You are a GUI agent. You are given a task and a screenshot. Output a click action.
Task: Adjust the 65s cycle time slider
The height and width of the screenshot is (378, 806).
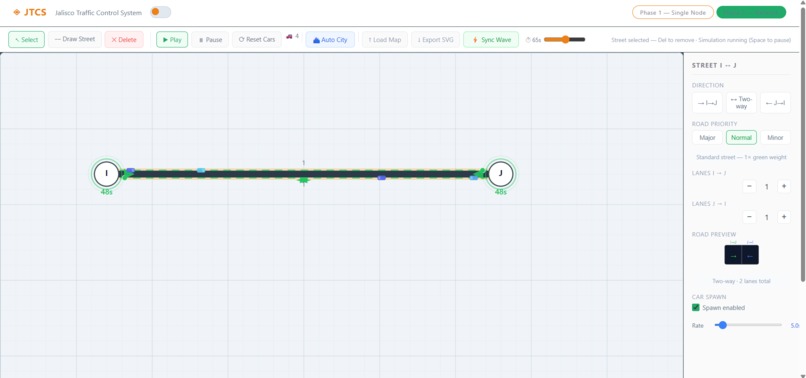(x=564, y=40)
